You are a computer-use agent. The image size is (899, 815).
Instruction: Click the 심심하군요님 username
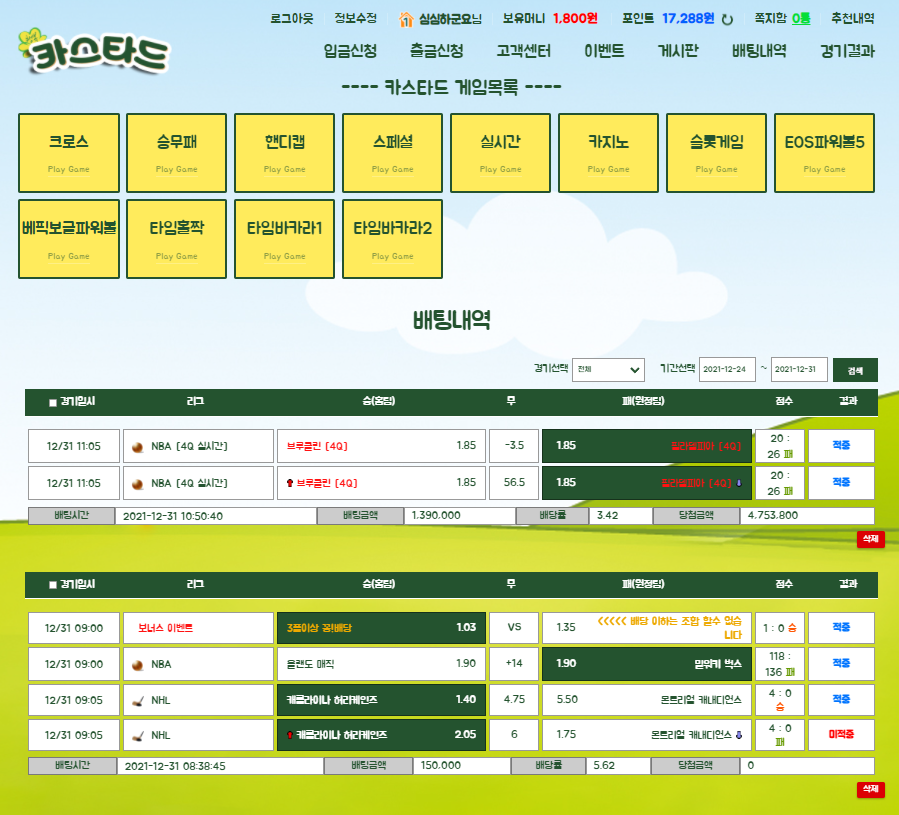450,19
